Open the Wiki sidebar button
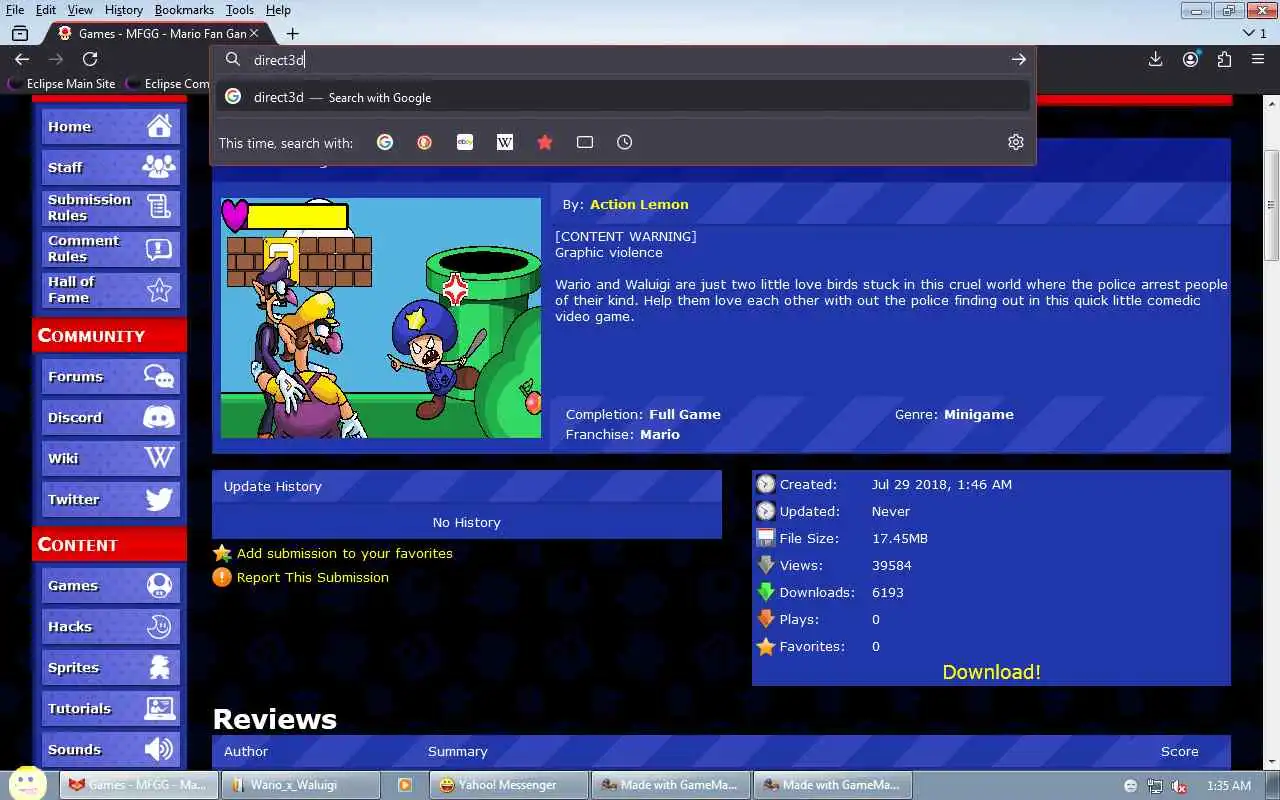This screenshot has width=1280, height=800. click(110, 458)
